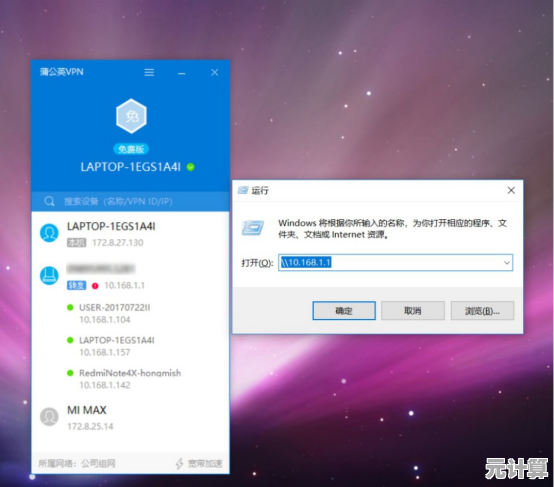The width and height of the screenshot is (554, 487).
Task: Expand the Open field dropdown arrow
Action: 507,263
